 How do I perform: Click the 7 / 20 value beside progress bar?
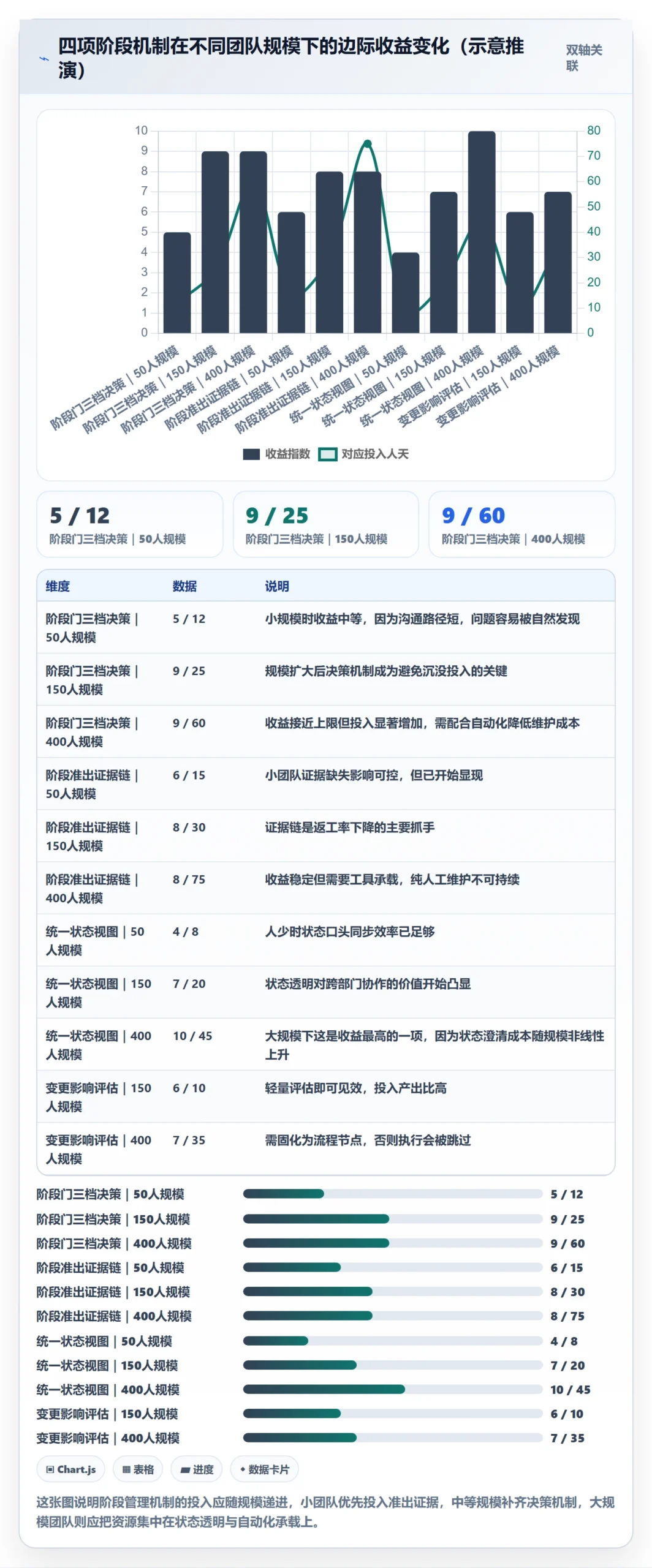point(567,1365)
